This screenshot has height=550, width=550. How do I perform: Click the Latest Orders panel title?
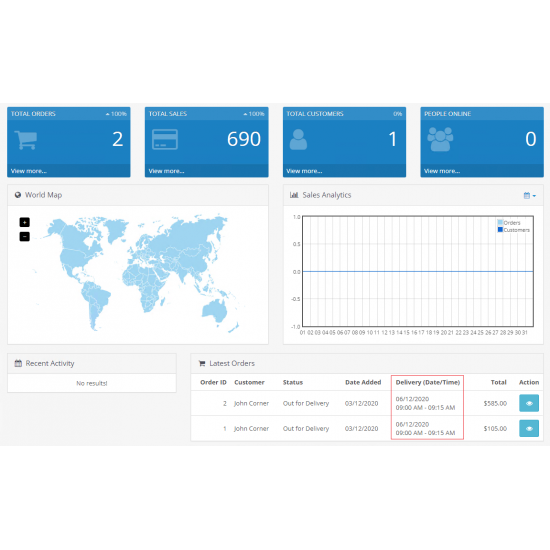(x=232, y=363)
